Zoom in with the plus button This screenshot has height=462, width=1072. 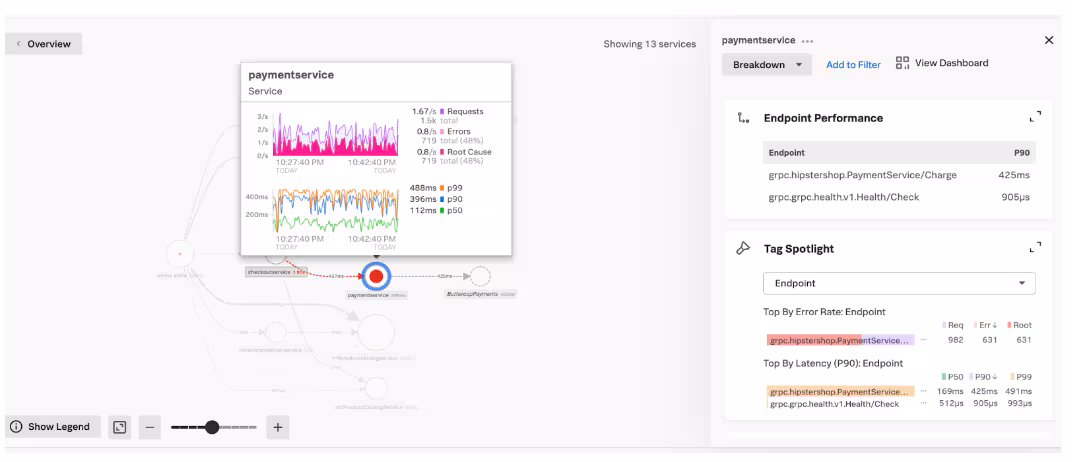(x=278, y=427)
